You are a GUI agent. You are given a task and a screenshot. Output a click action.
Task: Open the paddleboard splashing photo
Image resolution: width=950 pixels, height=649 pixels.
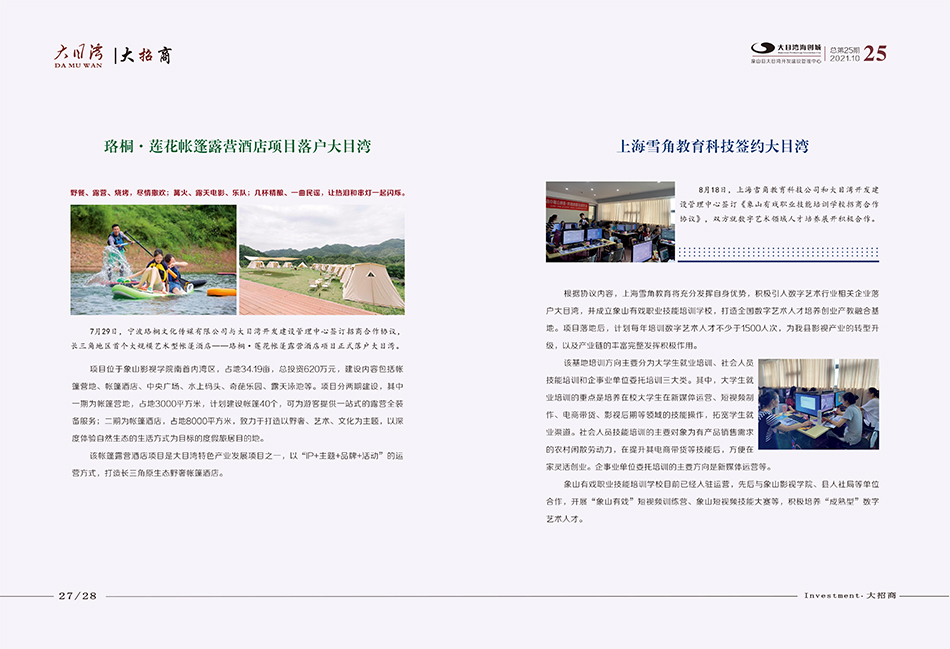153,259
